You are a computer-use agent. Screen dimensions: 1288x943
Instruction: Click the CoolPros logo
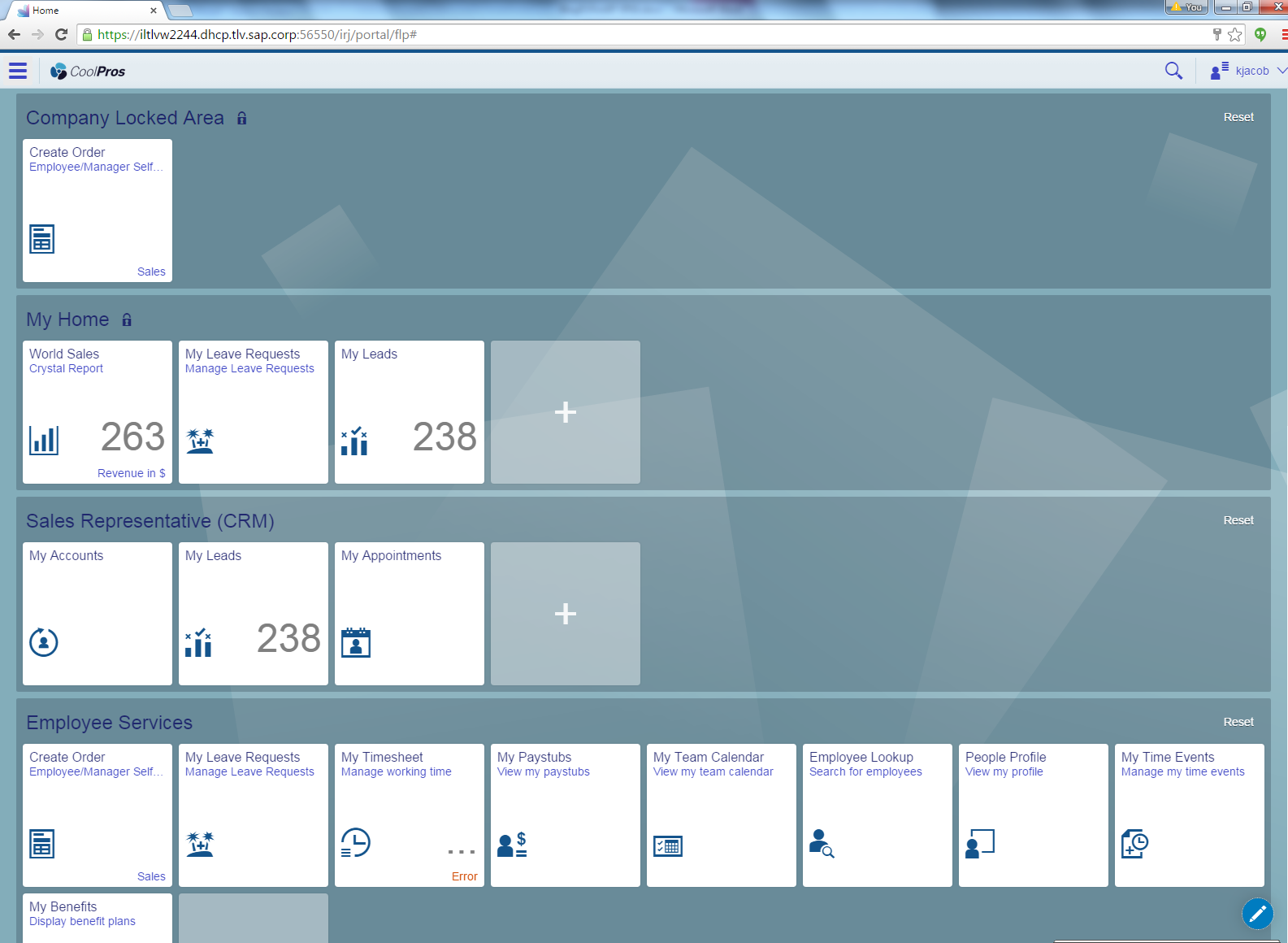[x=88, y=72]
